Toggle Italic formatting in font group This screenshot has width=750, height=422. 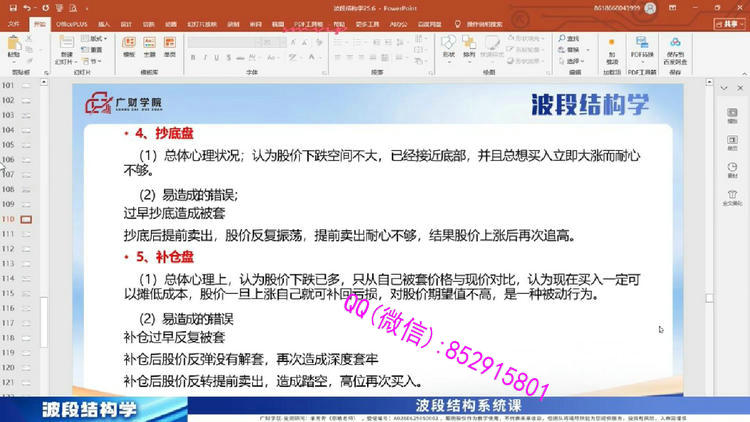(205, 58)
